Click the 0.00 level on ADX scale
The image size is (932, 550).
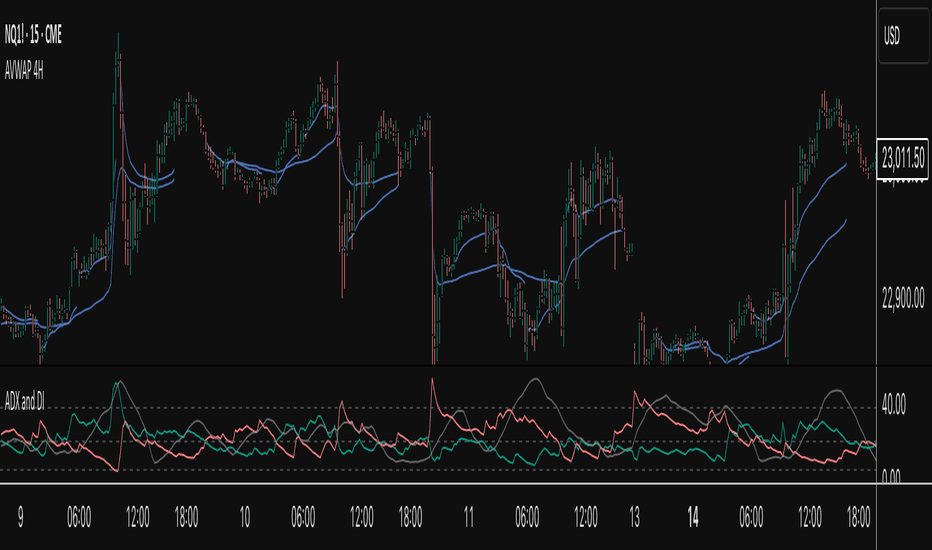tap(890, 476)
